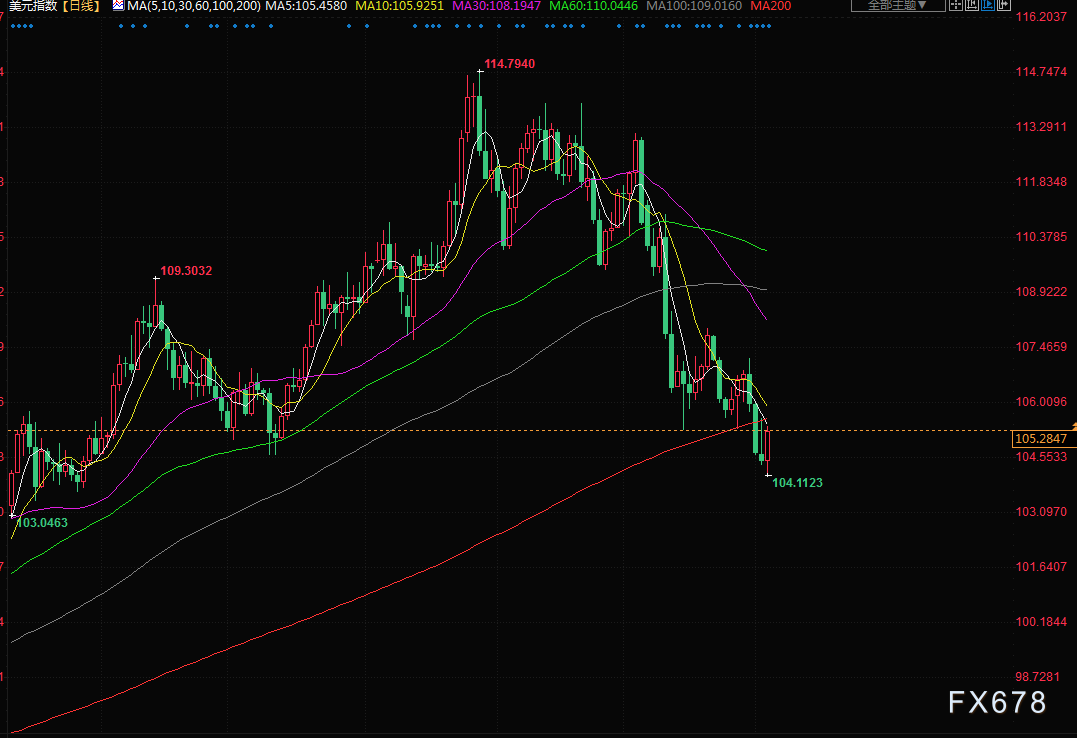Click the MA30:108.1947 legend value
This screenshot has height=738, width=1077.
pyautogui.click(x=497, y=5)
